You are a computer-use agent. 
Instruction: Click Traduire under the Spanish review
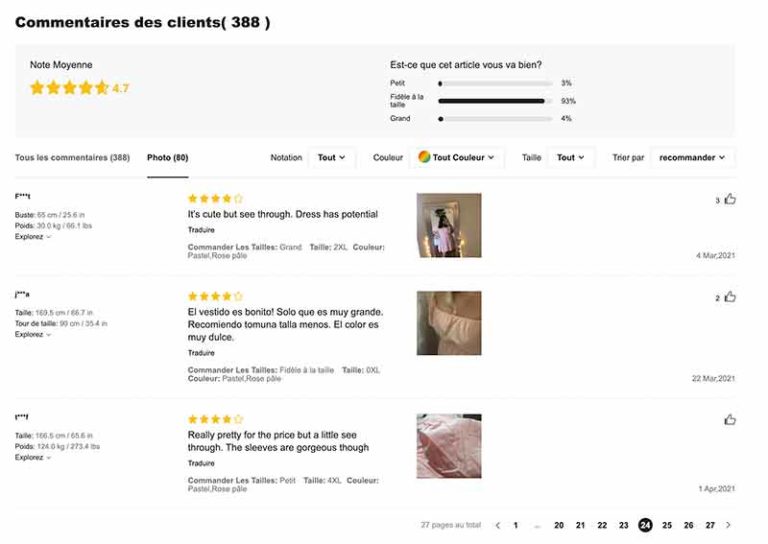pos(201,353)
